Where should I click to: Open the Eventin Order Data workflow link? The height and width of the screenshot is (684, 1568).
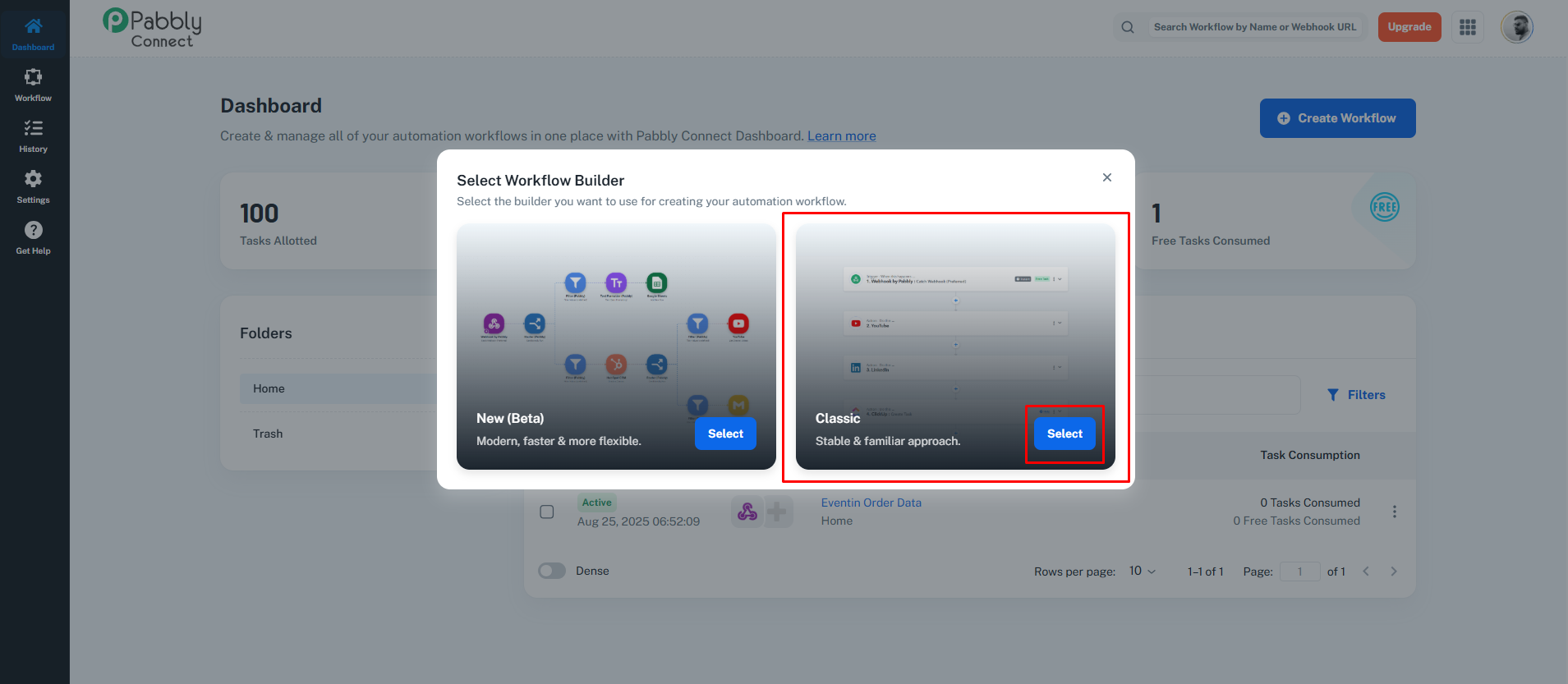point(871,503)
